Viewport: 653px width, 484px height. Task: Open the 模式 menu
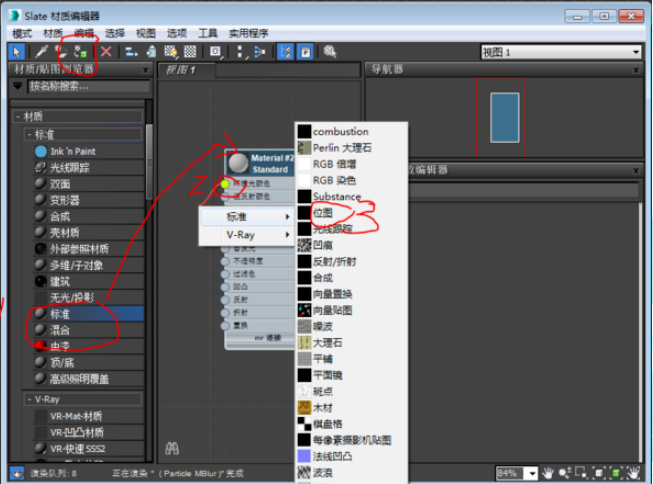[22, 33]
